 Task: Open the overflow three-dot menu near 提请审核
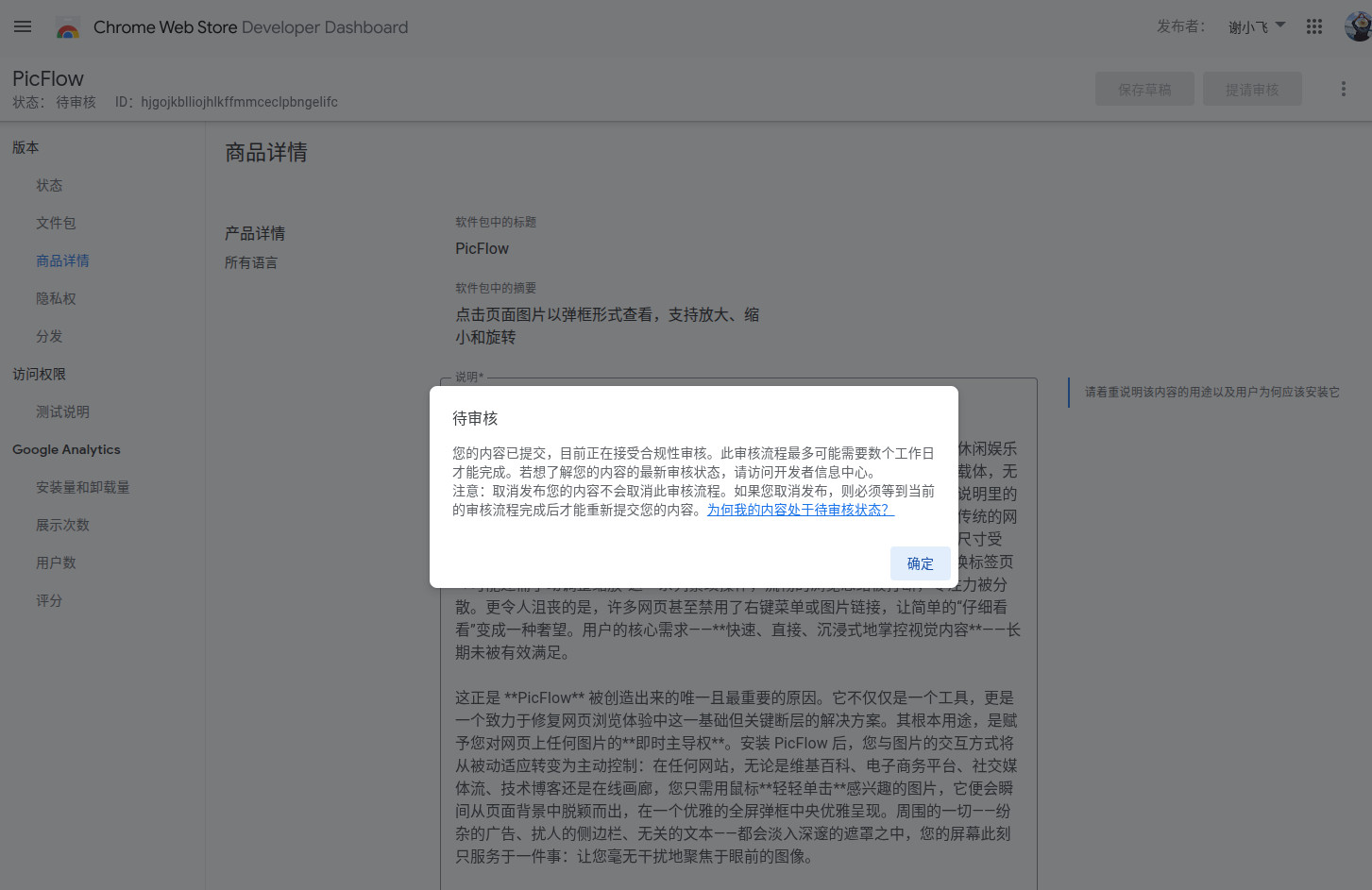(1343, 88)
